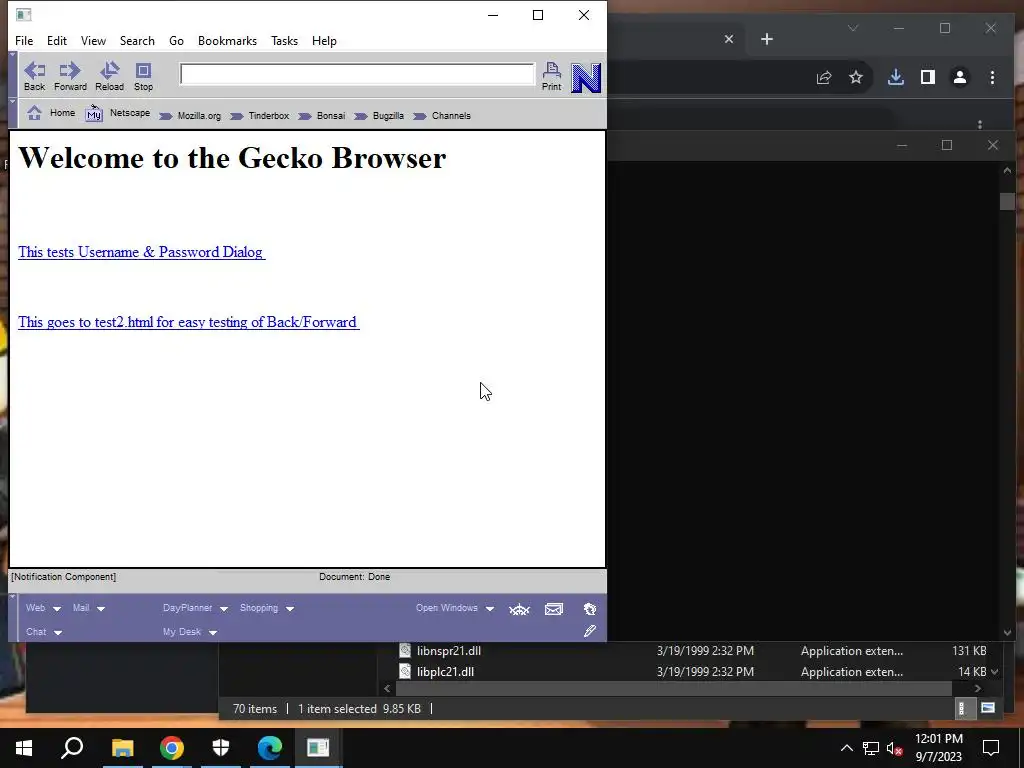Open the Bonsai bookmark
The height and width of the screenshot is (768, 1024).
(x=321, y=116)
